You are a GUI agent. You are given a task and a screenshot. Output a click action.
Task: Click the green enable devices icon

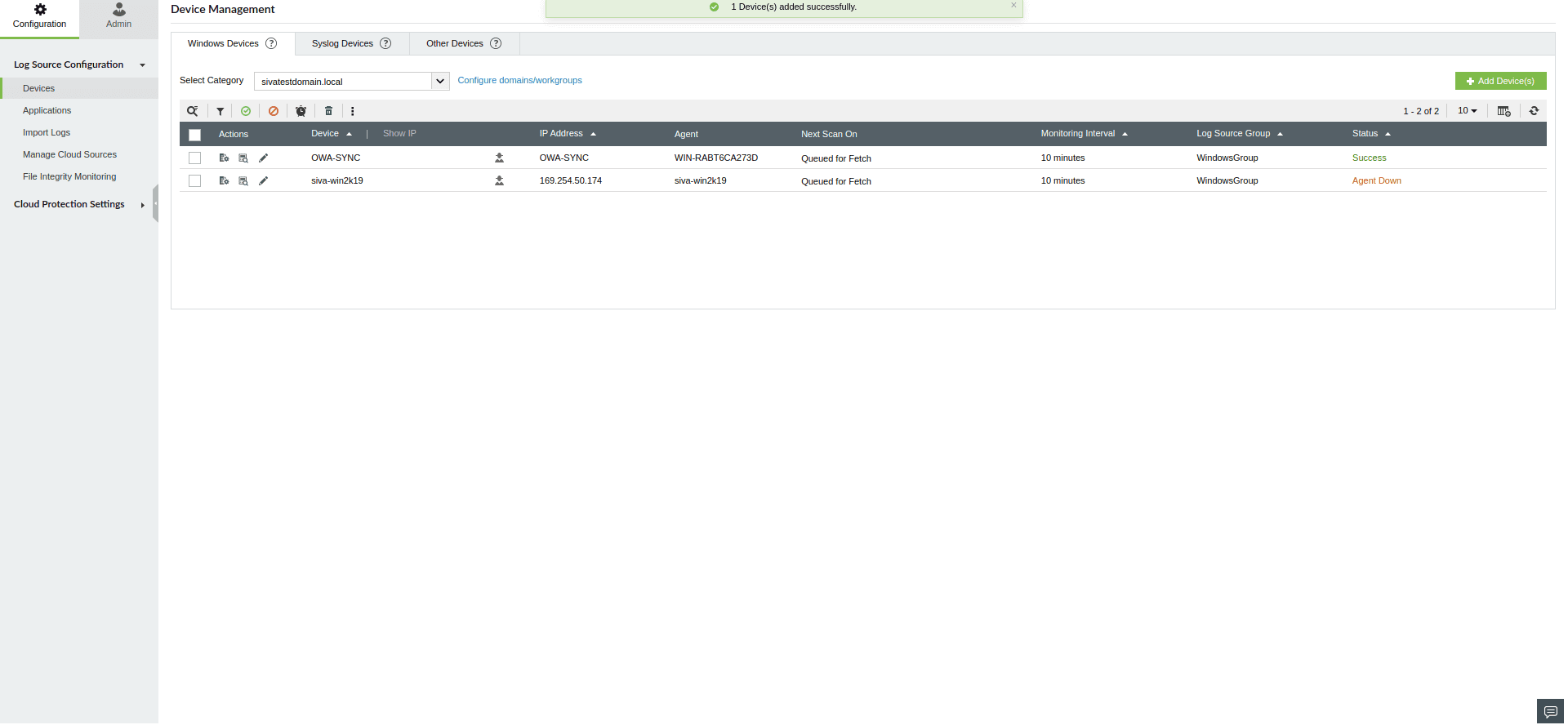(246, 111)
